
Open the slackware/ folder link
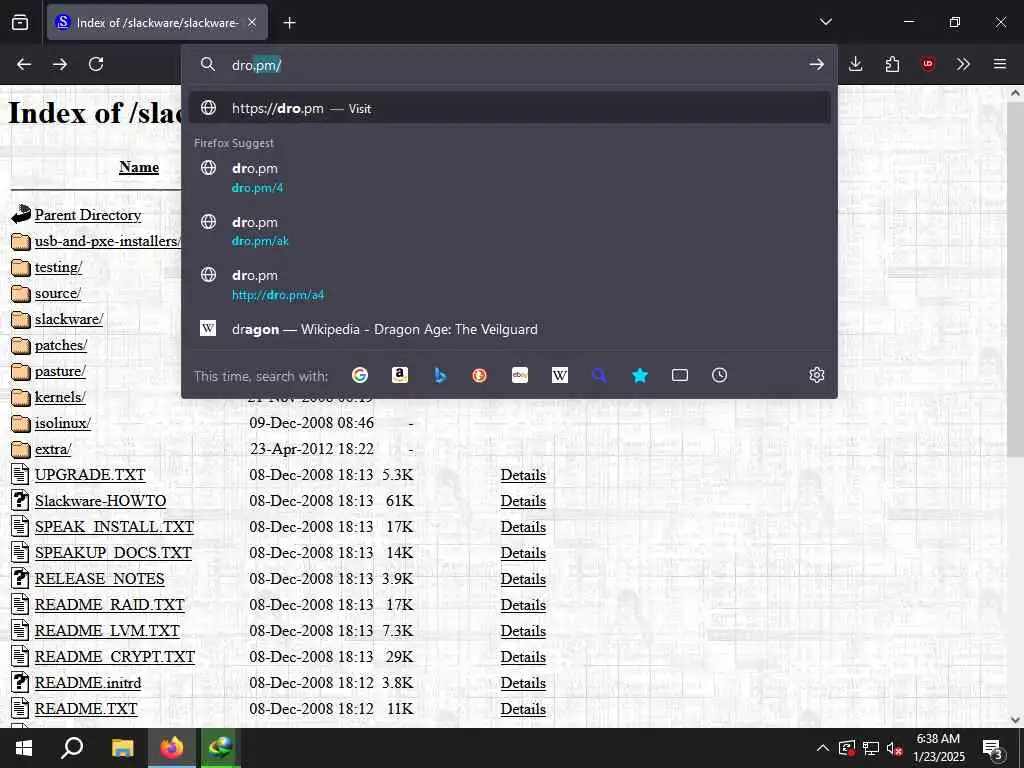69,319
